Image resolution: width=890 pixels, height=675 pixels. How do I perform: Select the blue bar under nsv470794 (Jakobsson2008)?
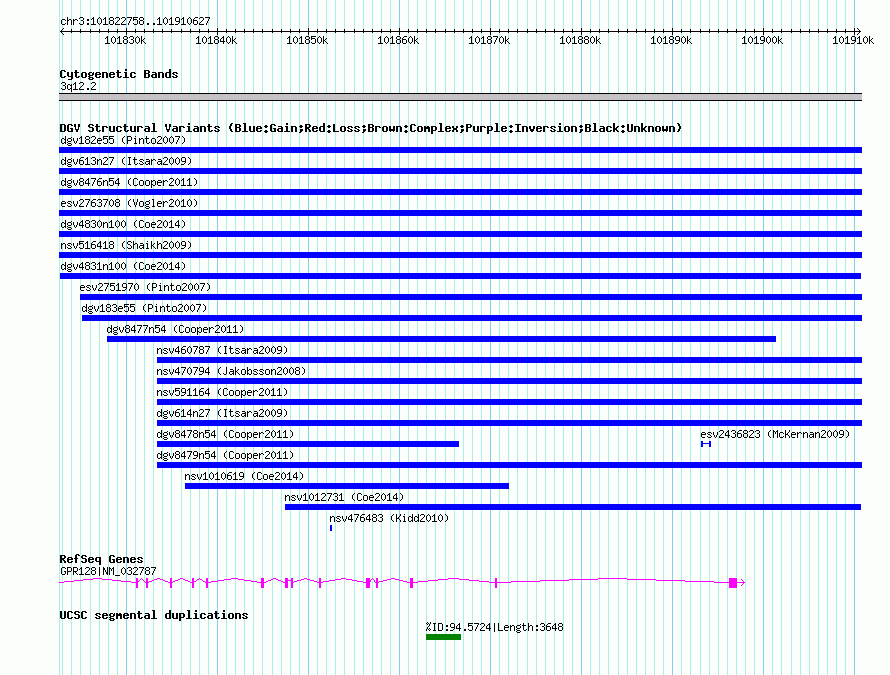509,381
